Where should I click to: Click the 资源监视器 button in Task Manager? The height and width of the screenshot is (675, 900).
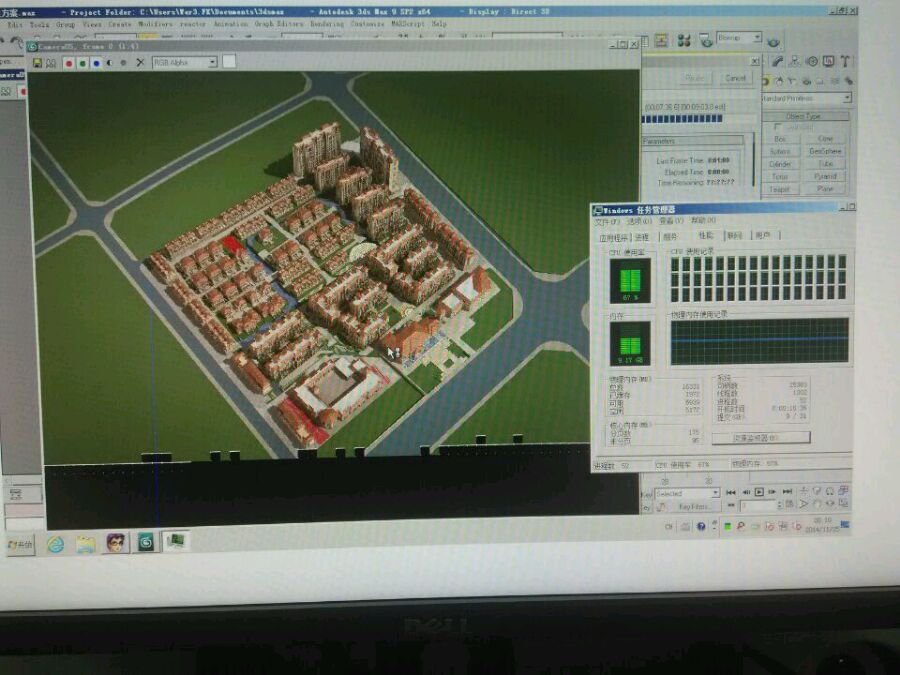pyautogui.click(x=761, y=438)
